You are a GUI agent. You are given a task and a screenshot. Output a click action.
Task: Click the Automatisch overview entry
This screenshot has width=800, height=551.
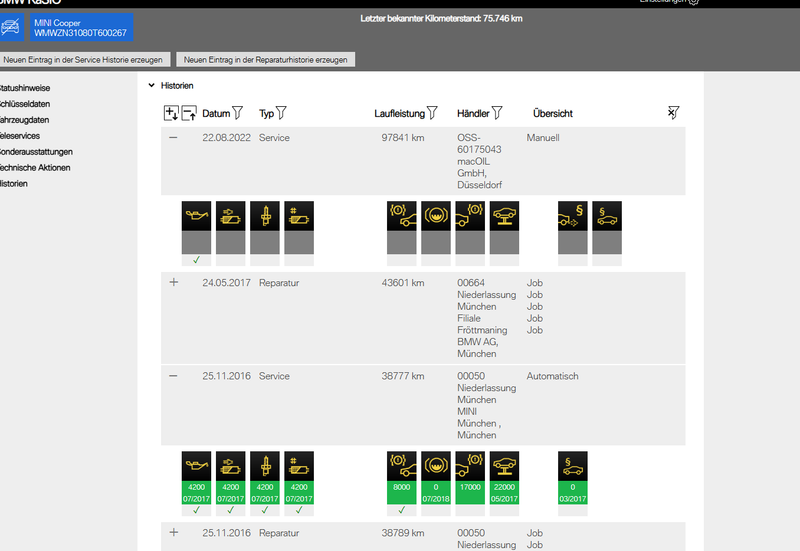coord(553,376)
